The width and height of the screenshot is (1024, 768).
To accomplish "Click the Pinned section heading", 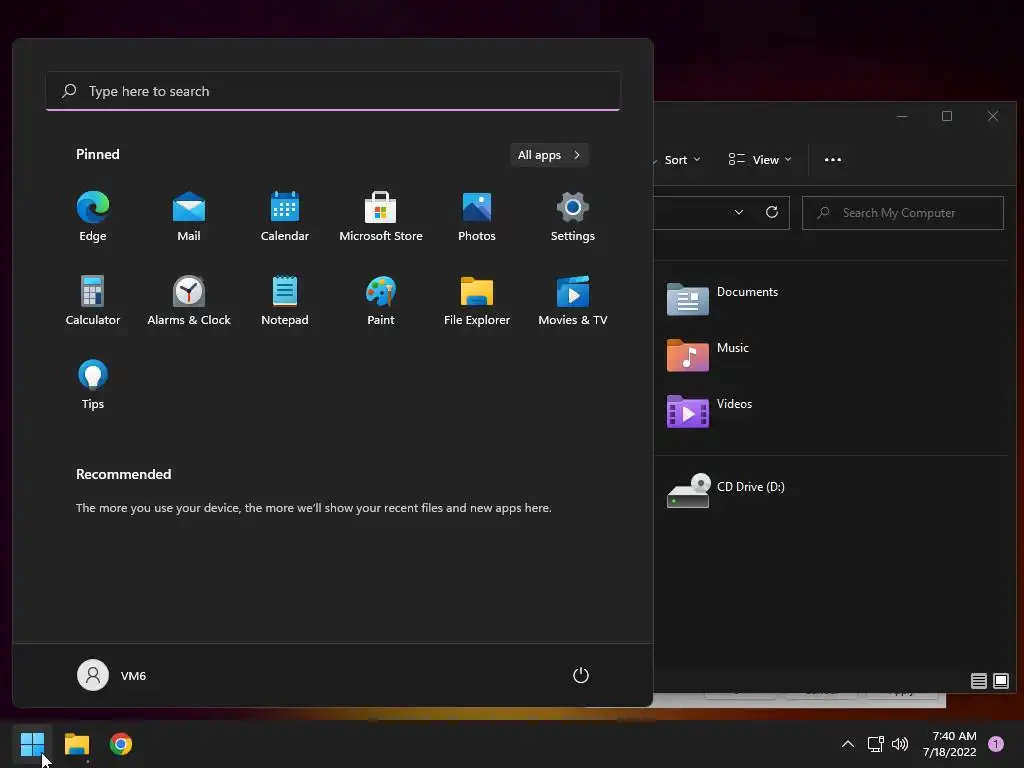I will [98, 154].
